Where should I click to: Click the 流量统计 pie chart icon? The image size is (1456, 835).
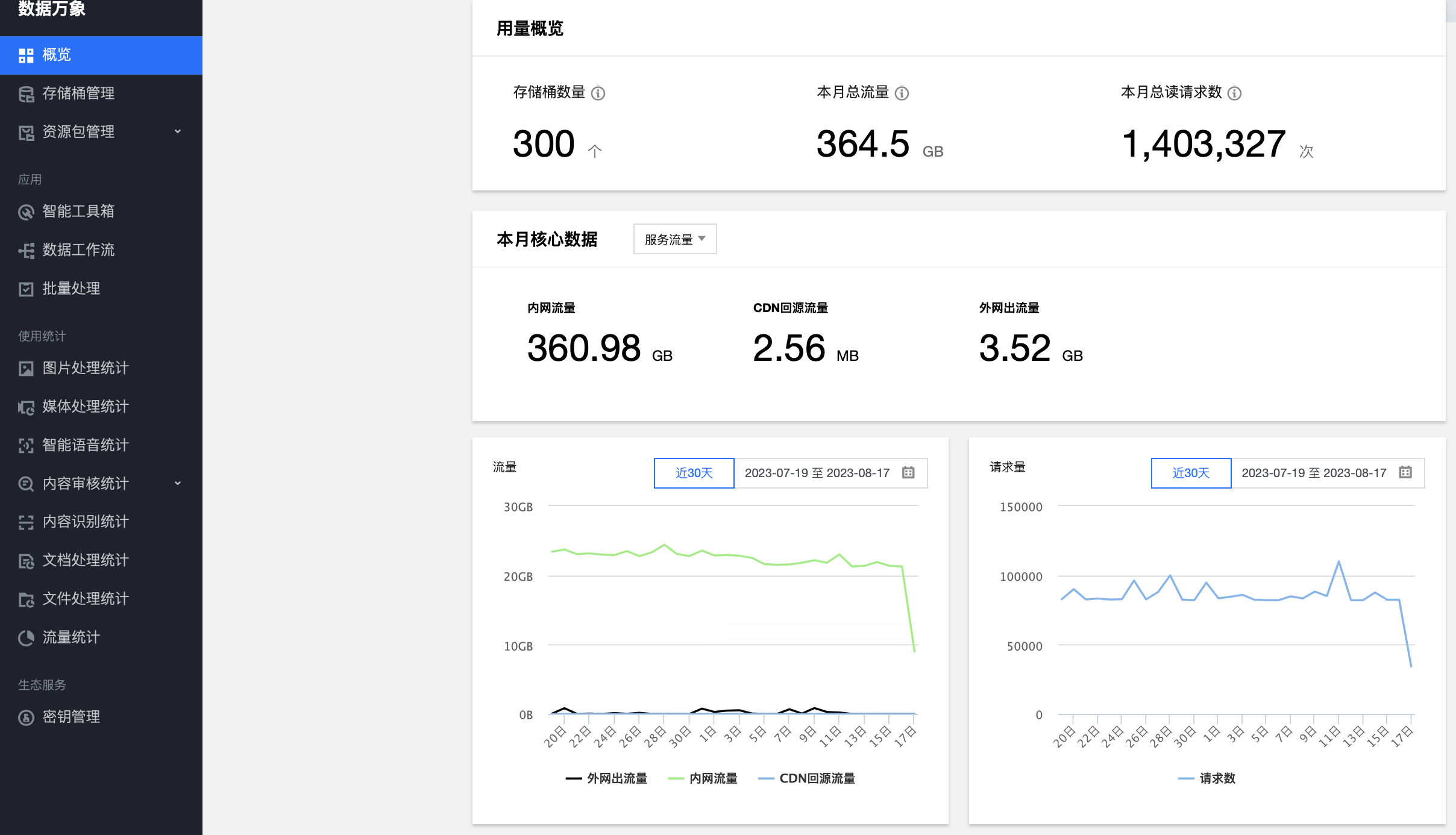click(26, 638)
